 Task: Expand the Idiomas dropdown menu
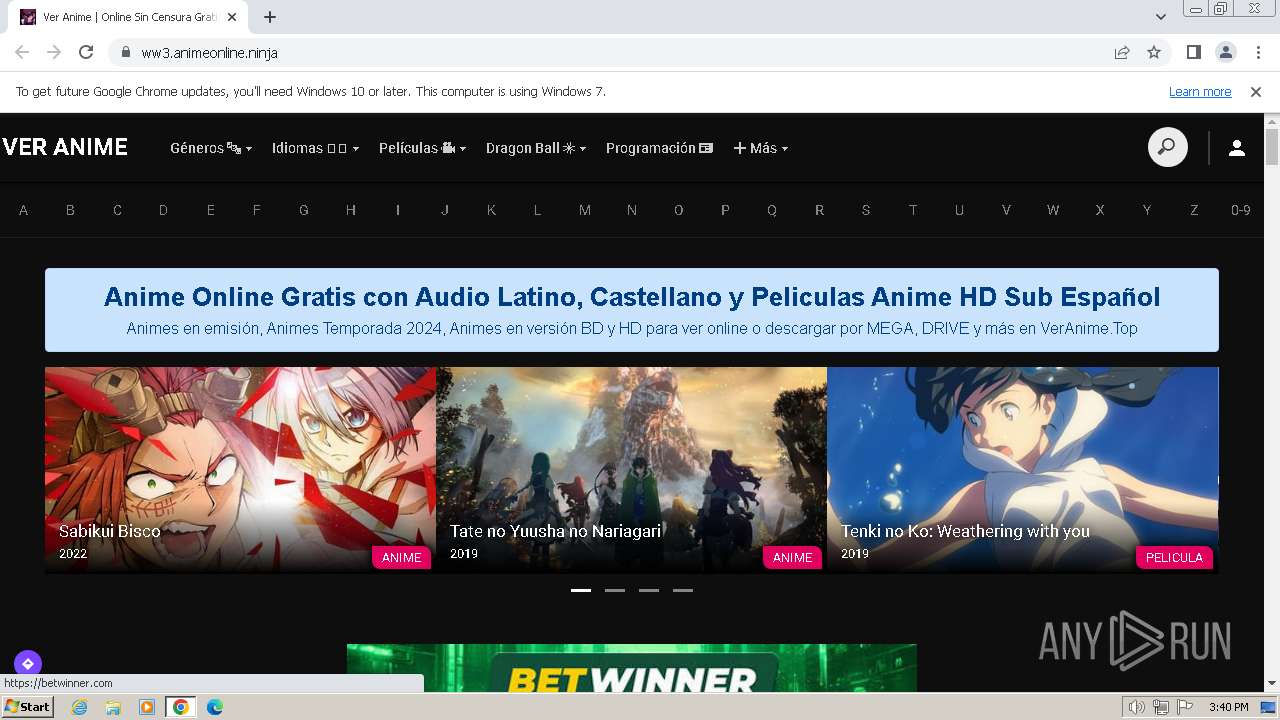click(x=315, y=148)
